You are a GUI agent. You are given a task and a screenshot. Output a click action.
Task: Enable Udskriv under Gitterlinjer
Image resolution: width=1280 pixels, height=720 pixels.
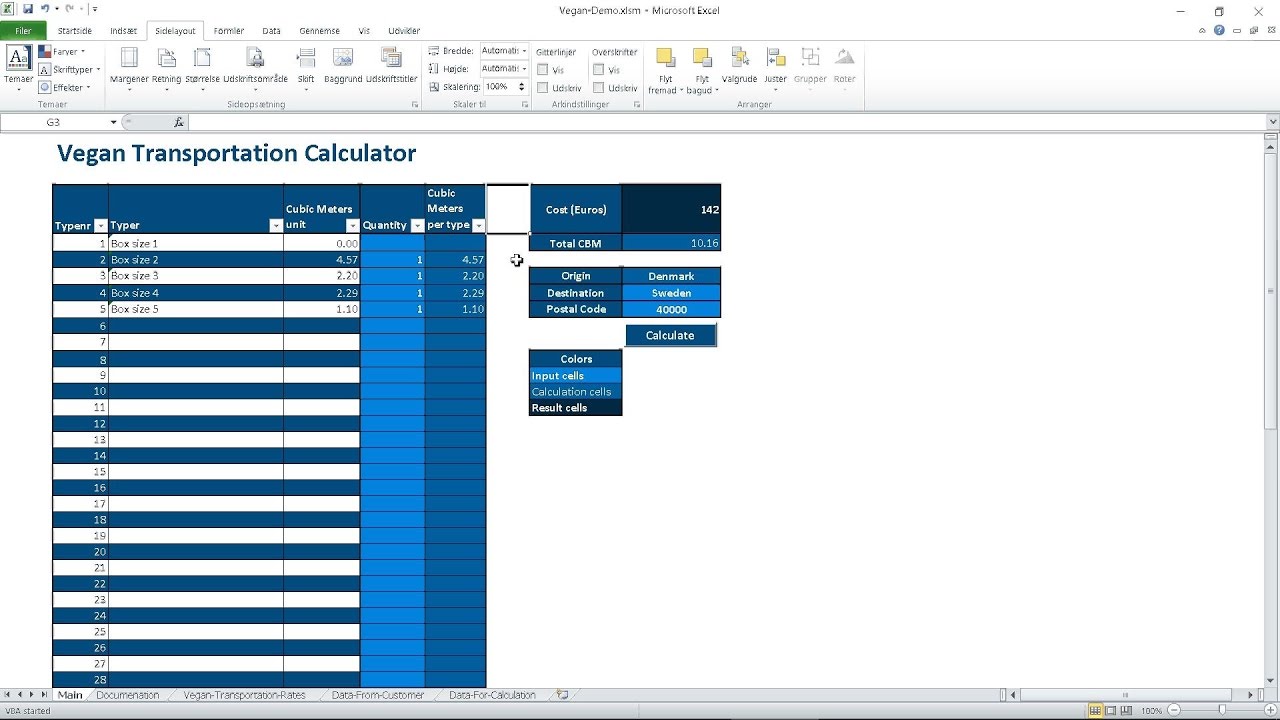pos(542,86)
